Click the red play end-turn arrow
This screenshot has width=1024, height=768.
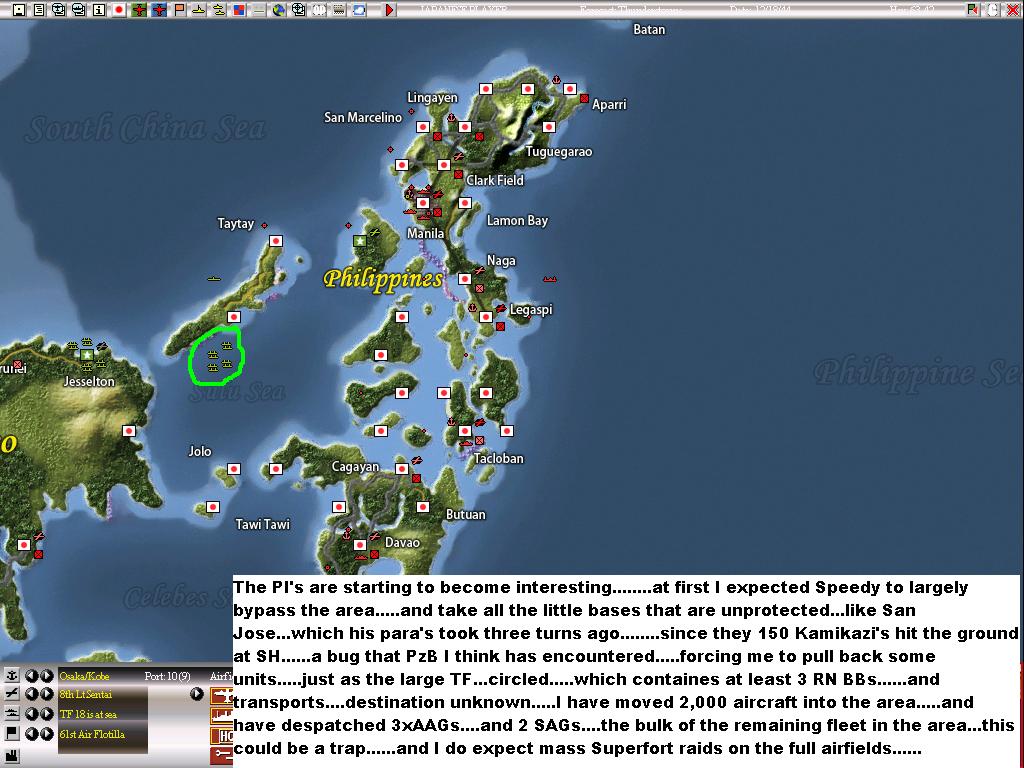click(390, 10)
